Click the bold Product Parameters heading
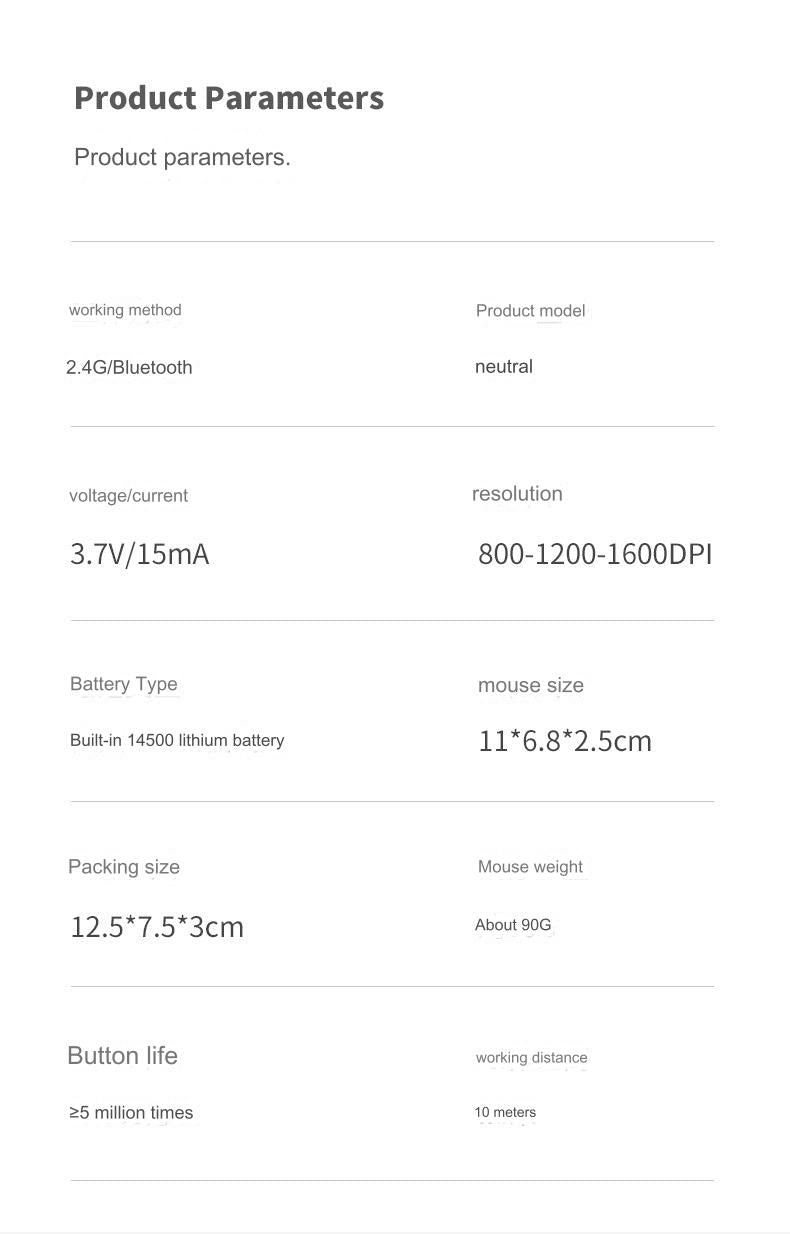Viewport: 790px width, 1234px height. pyautogui.click(x=229, y=98)
